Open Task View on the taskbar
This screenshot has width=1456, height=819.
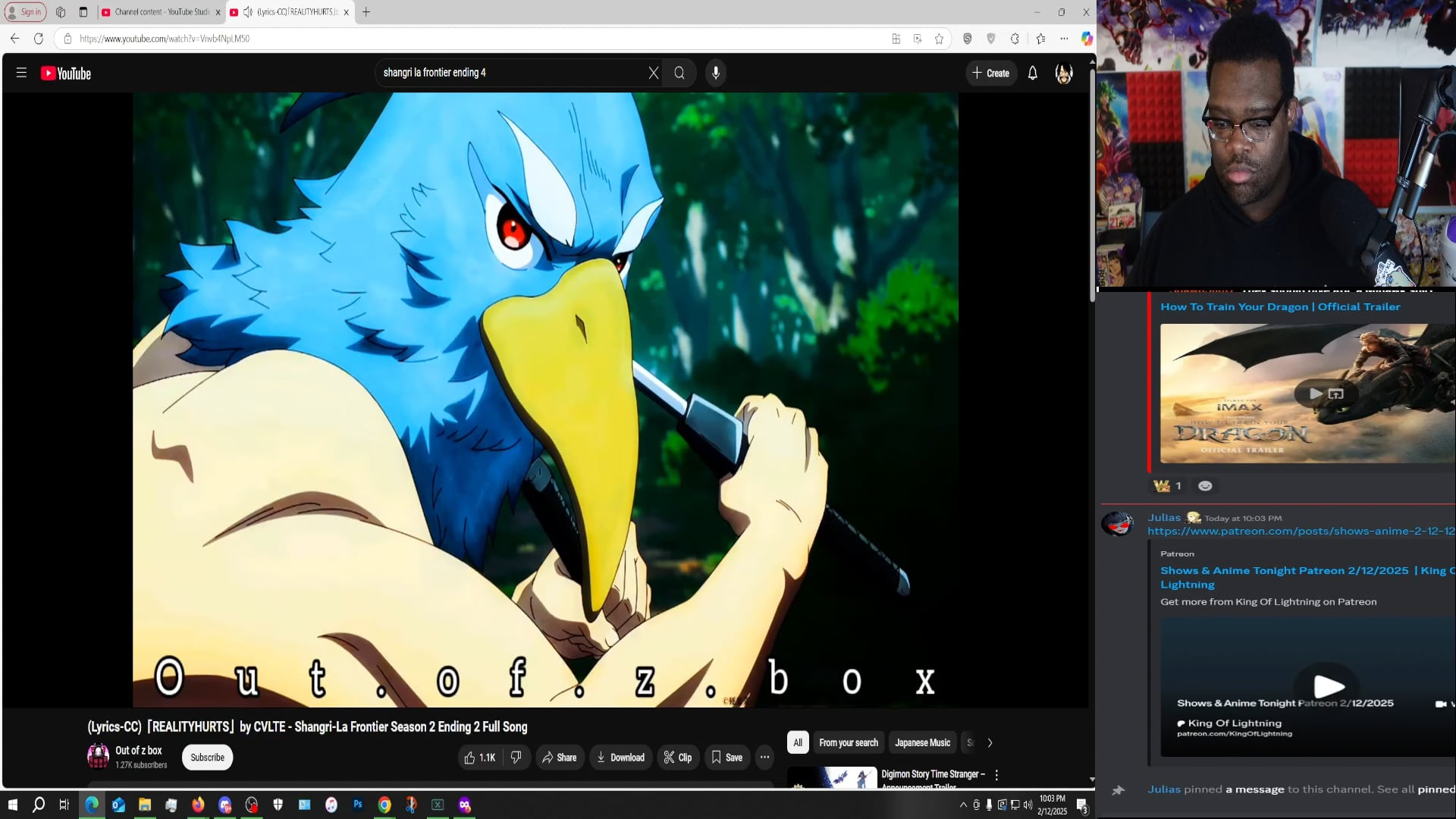click(x=64, y=805)
